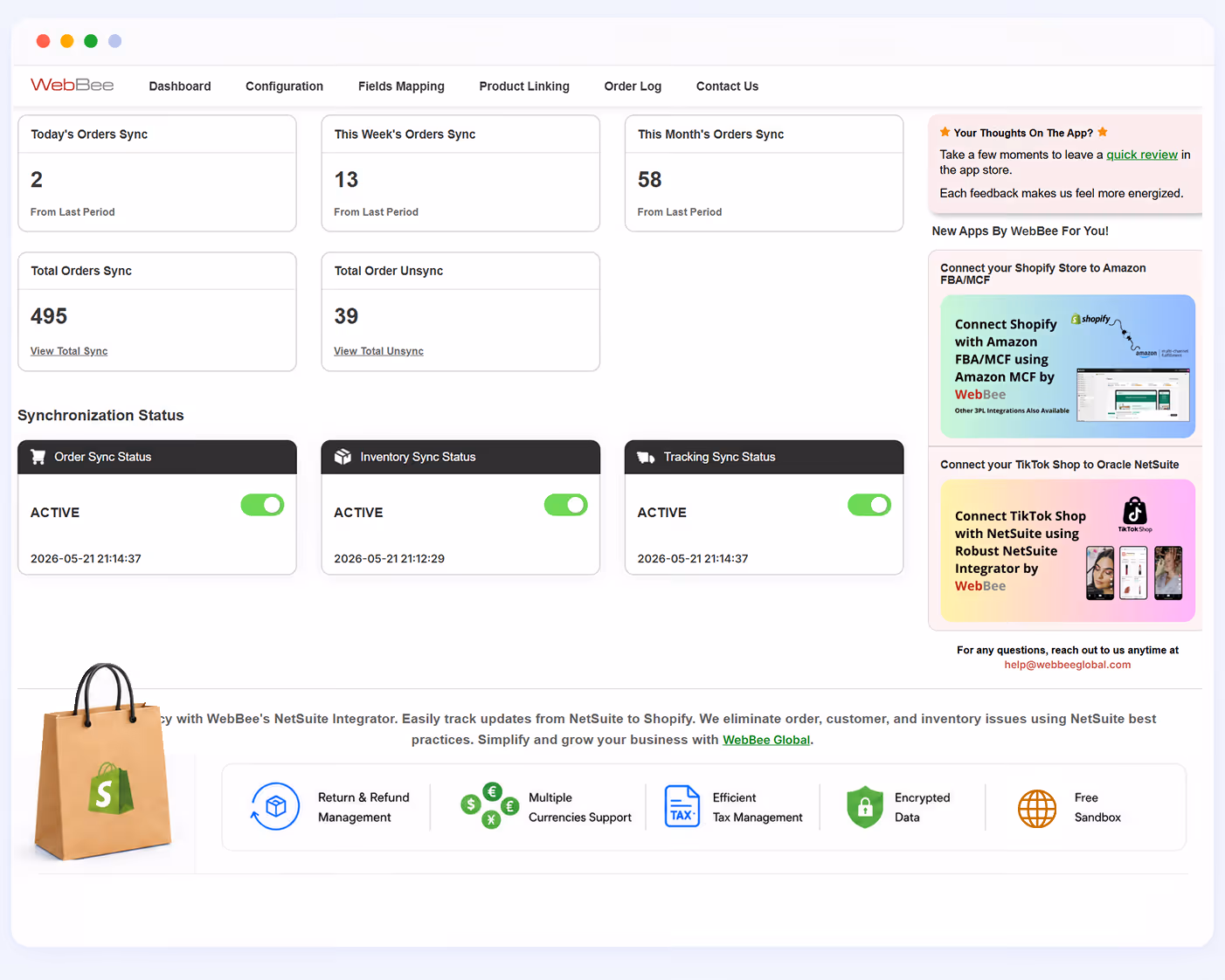The width and height of the screenshot is (1225, 980).
Task: Click This Month's Orders Sync heading
Action: pyautogui.click(x=710, y=135)
